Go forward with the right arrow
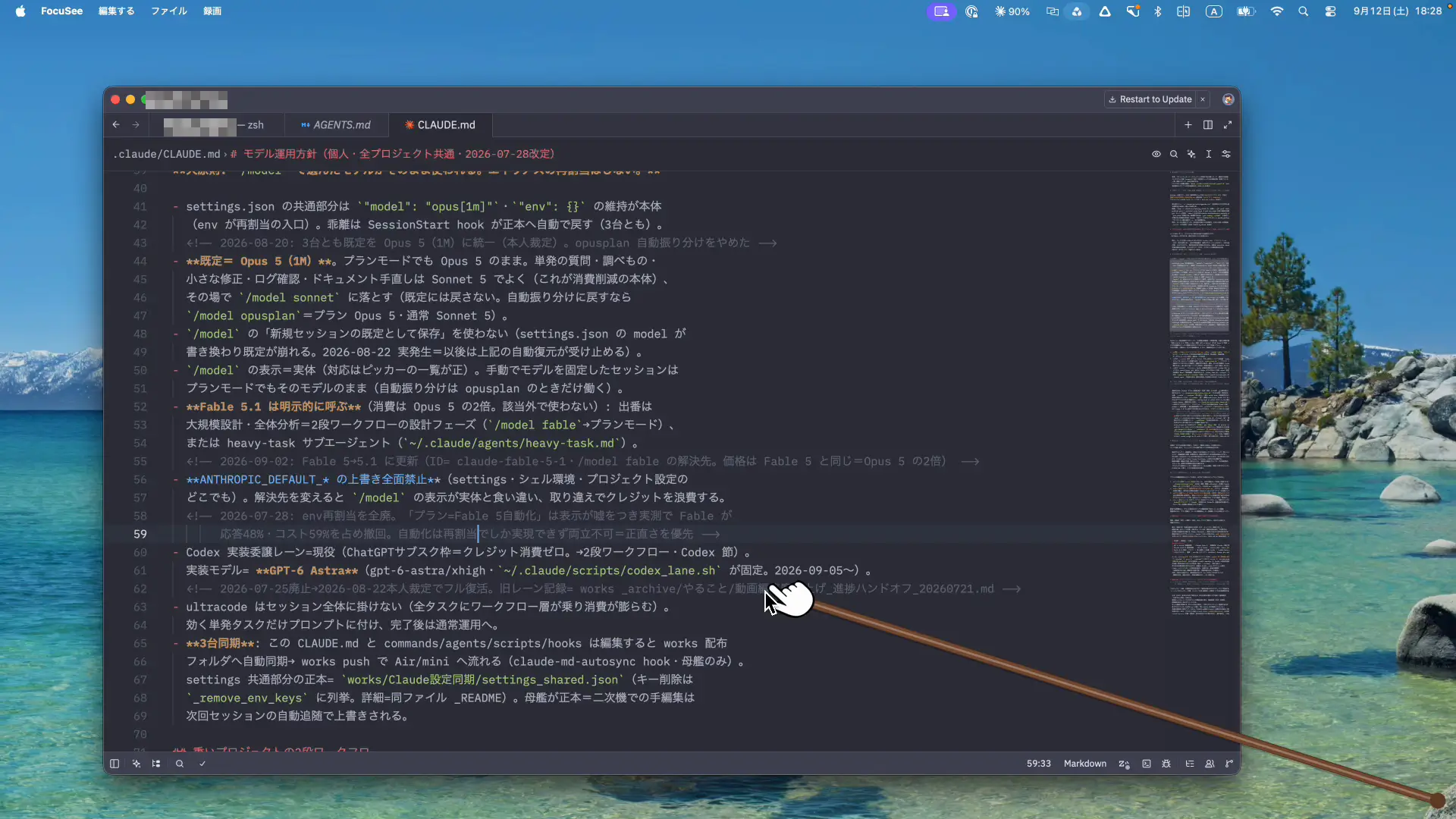The width and height of the screenshot is (1456, 819). point(136,125)
